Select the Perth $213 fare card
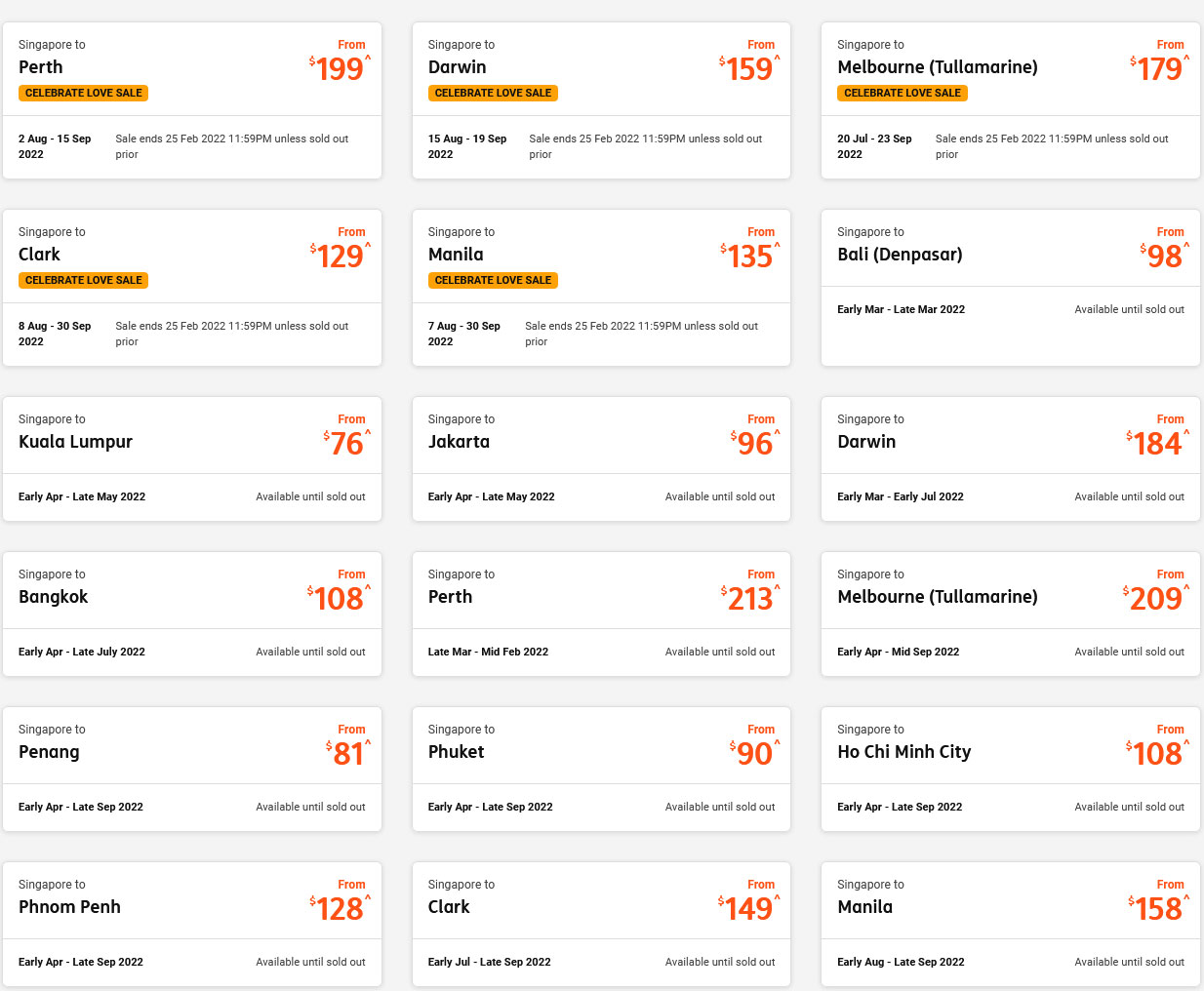 pyautogui.click(x=601, y=614)
